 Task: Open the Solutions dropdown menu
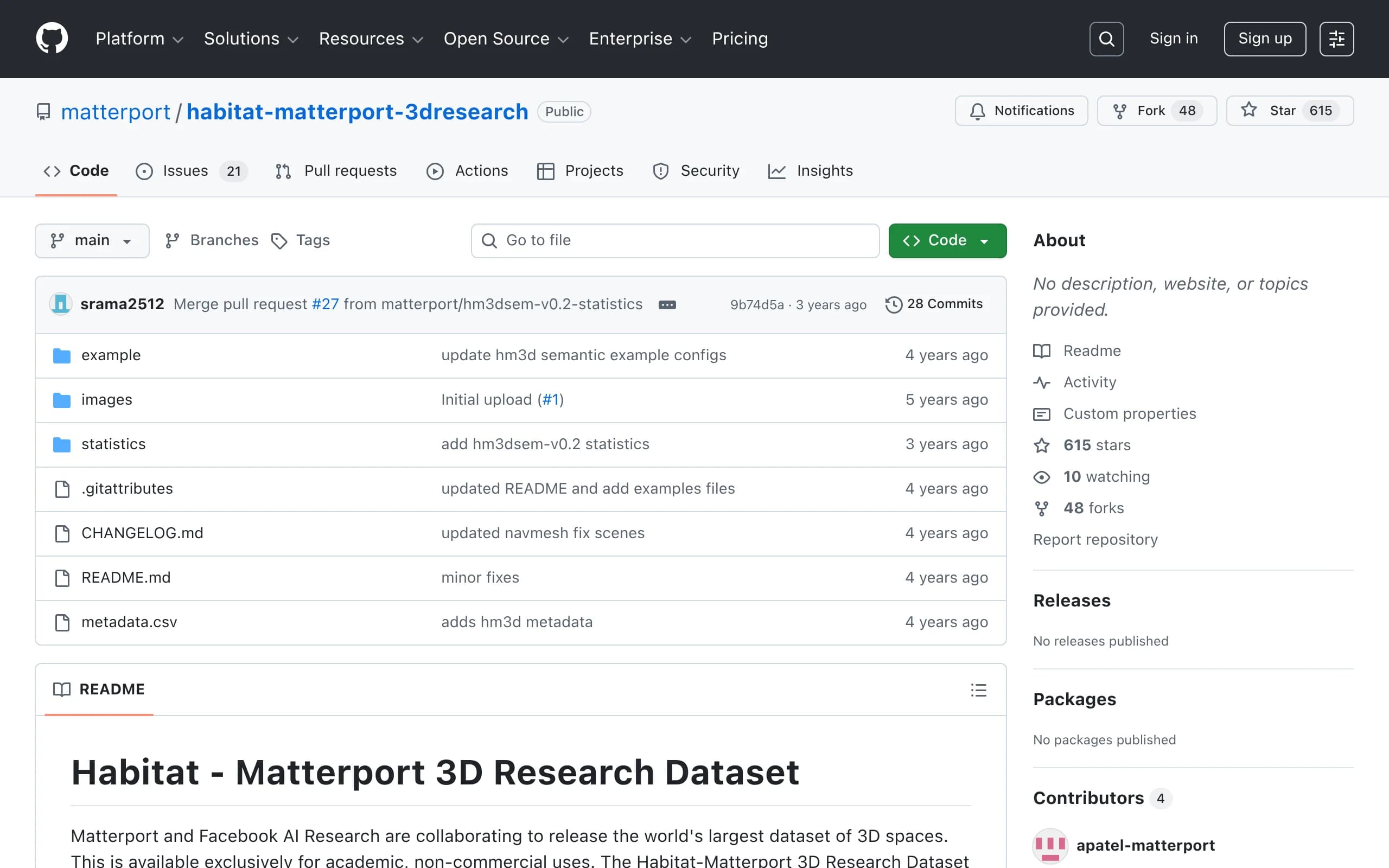point(251,39)
